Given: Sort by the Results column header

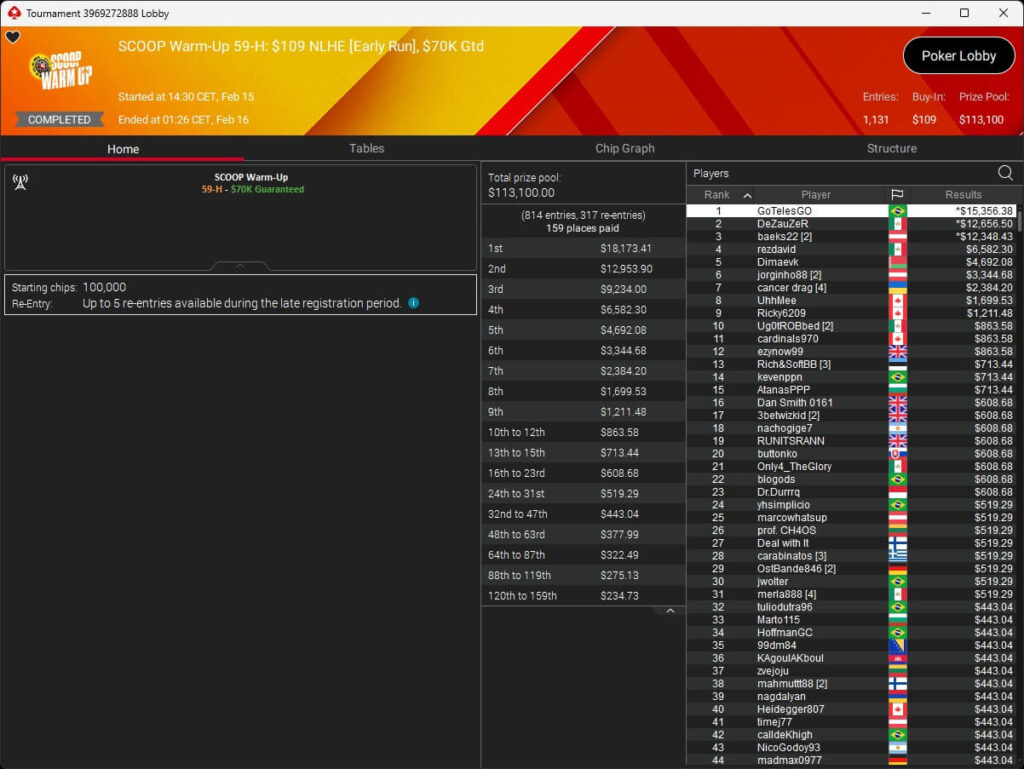Looking at the screenshot, I should (963, 195).
